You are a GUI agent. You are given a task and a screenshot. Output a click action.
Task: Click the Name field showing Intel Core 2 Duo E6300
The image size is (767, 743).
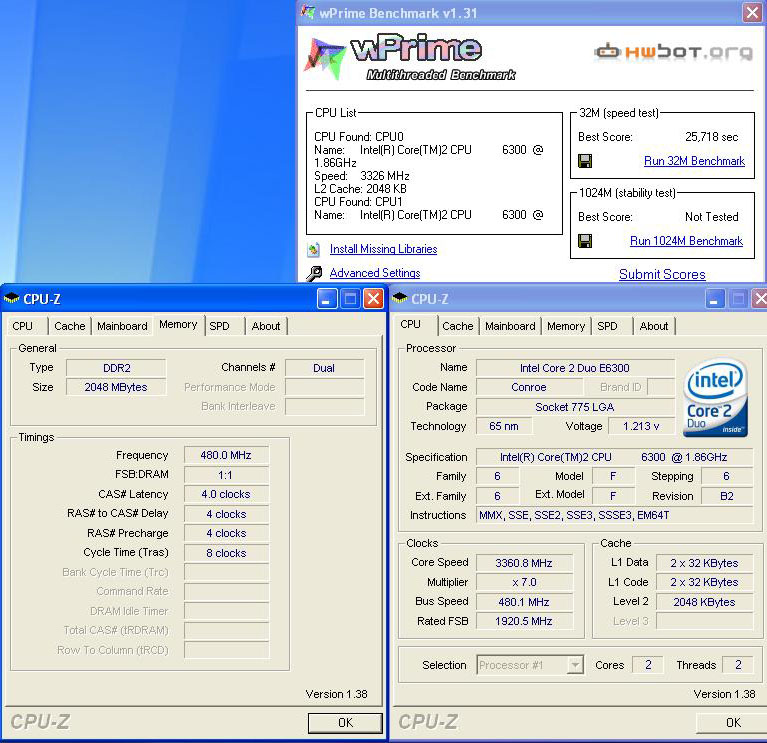575,368
